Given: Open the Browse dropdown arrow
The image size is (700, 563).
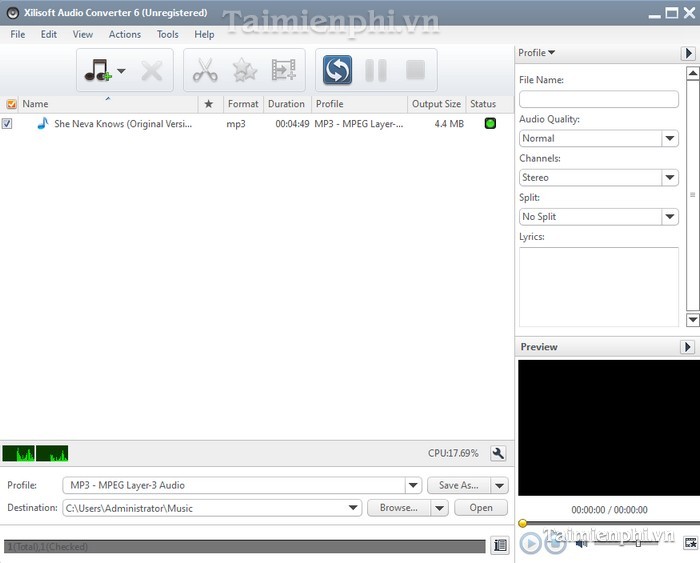Looking at the screenshot, I should [x=440, y=508].
